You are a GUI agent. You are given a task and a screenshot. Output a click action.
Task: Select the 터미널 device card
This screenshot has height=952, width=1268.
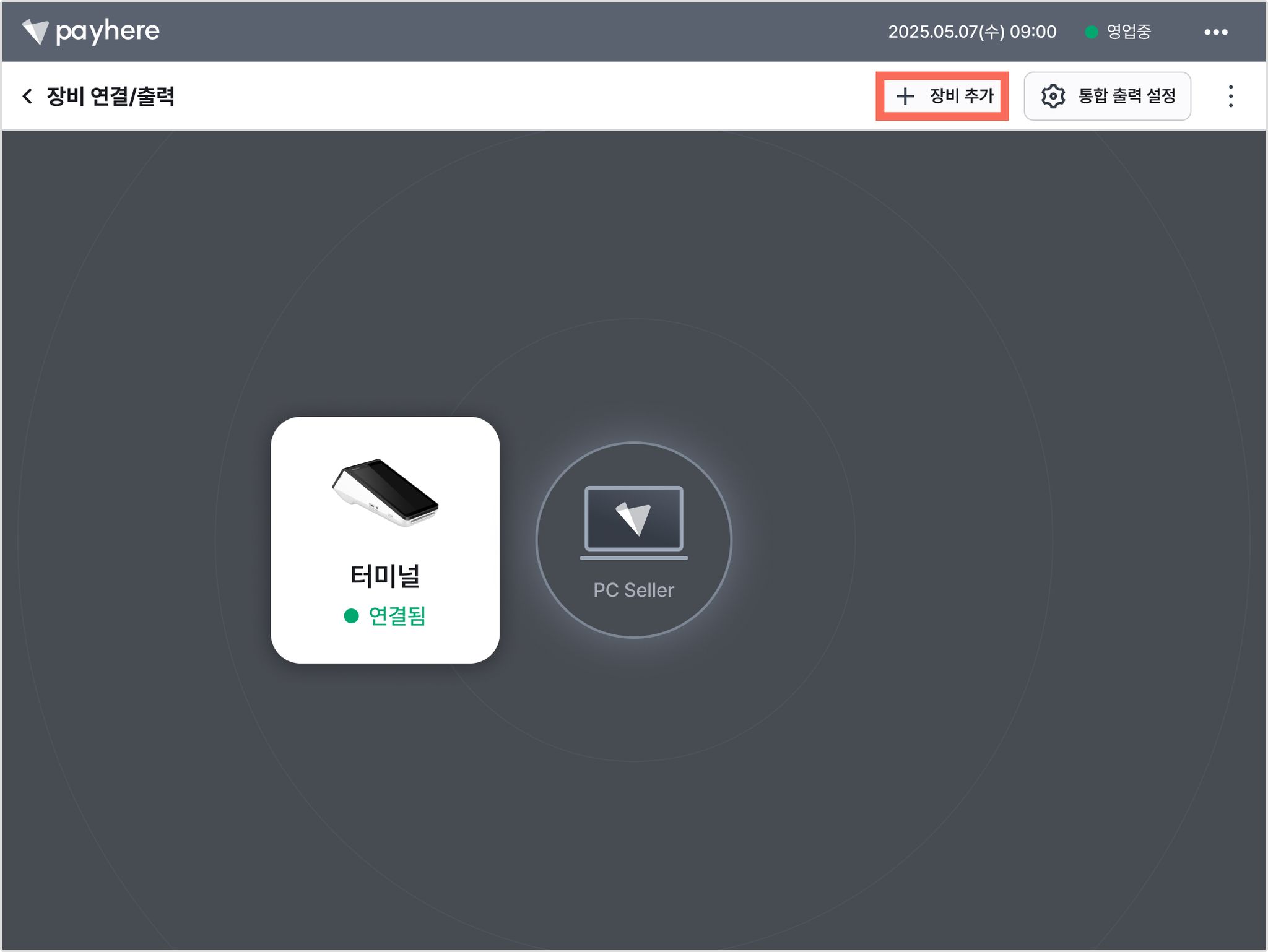pos(385,540)
